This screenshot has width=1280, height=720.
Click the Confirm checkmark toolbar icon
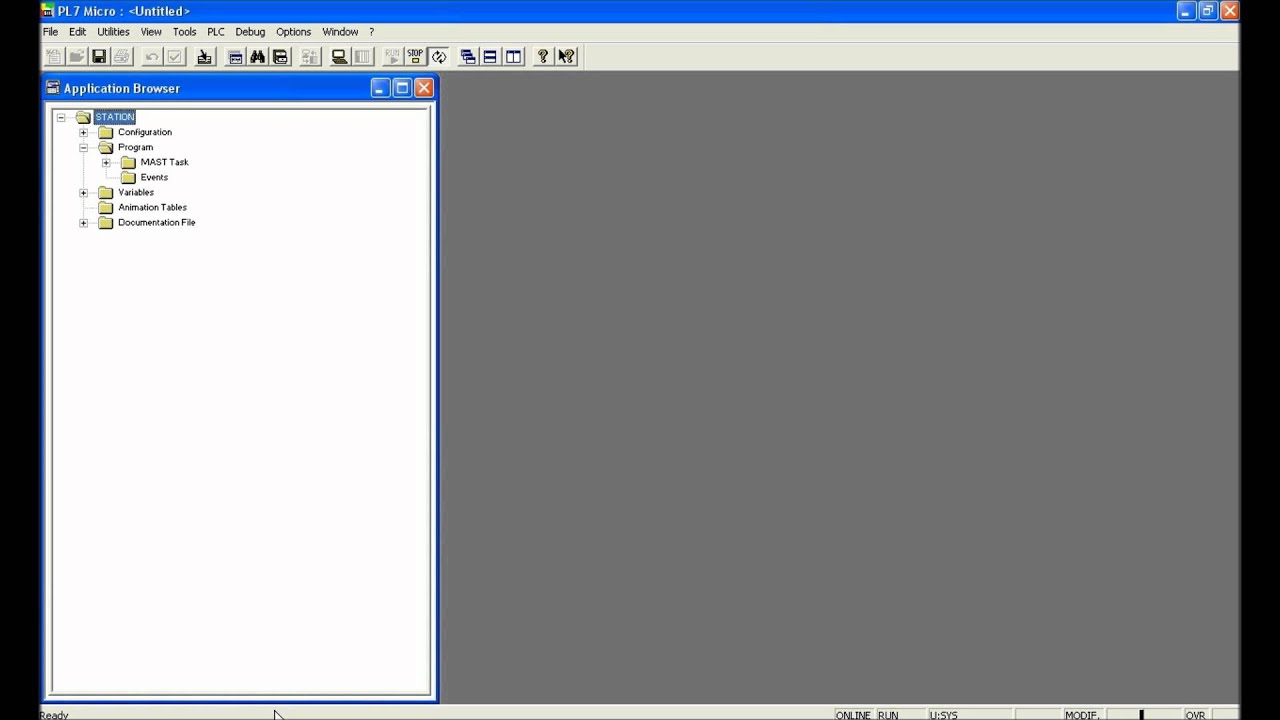click(x=175, y=57)
